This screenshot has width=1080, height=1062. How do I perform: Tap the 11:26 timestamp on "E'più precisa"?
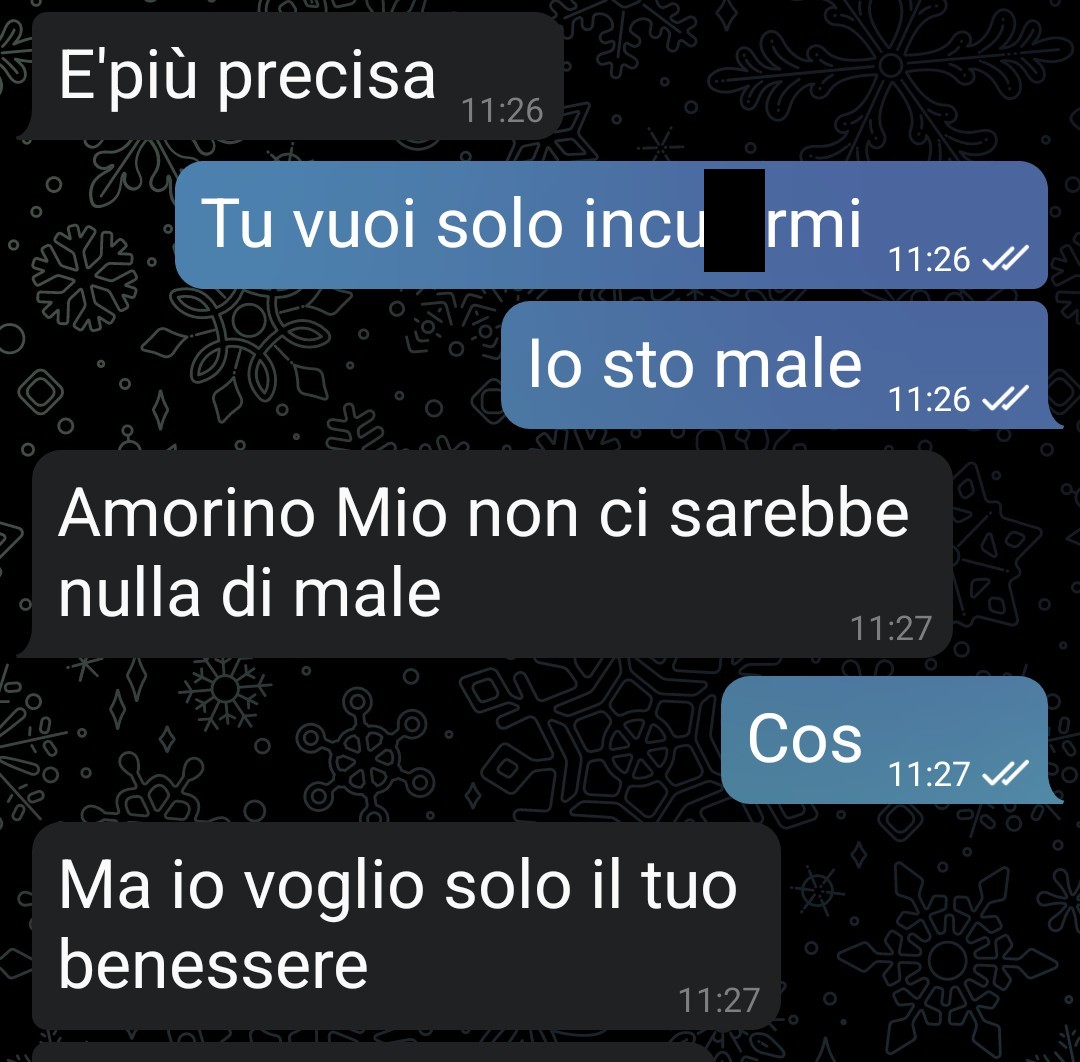click(502, 111)
